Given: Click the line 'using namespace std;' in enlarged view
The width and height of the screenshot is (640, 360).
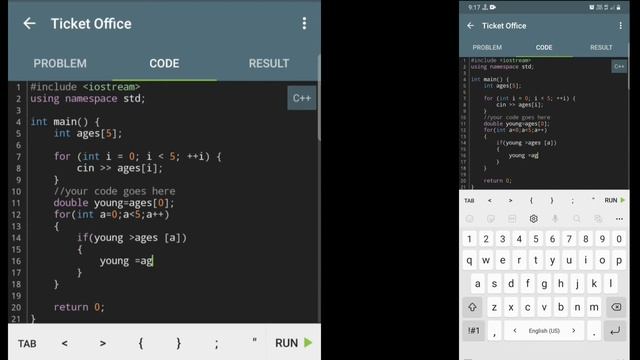Looking at the screenshot, I should click(87, 99).
